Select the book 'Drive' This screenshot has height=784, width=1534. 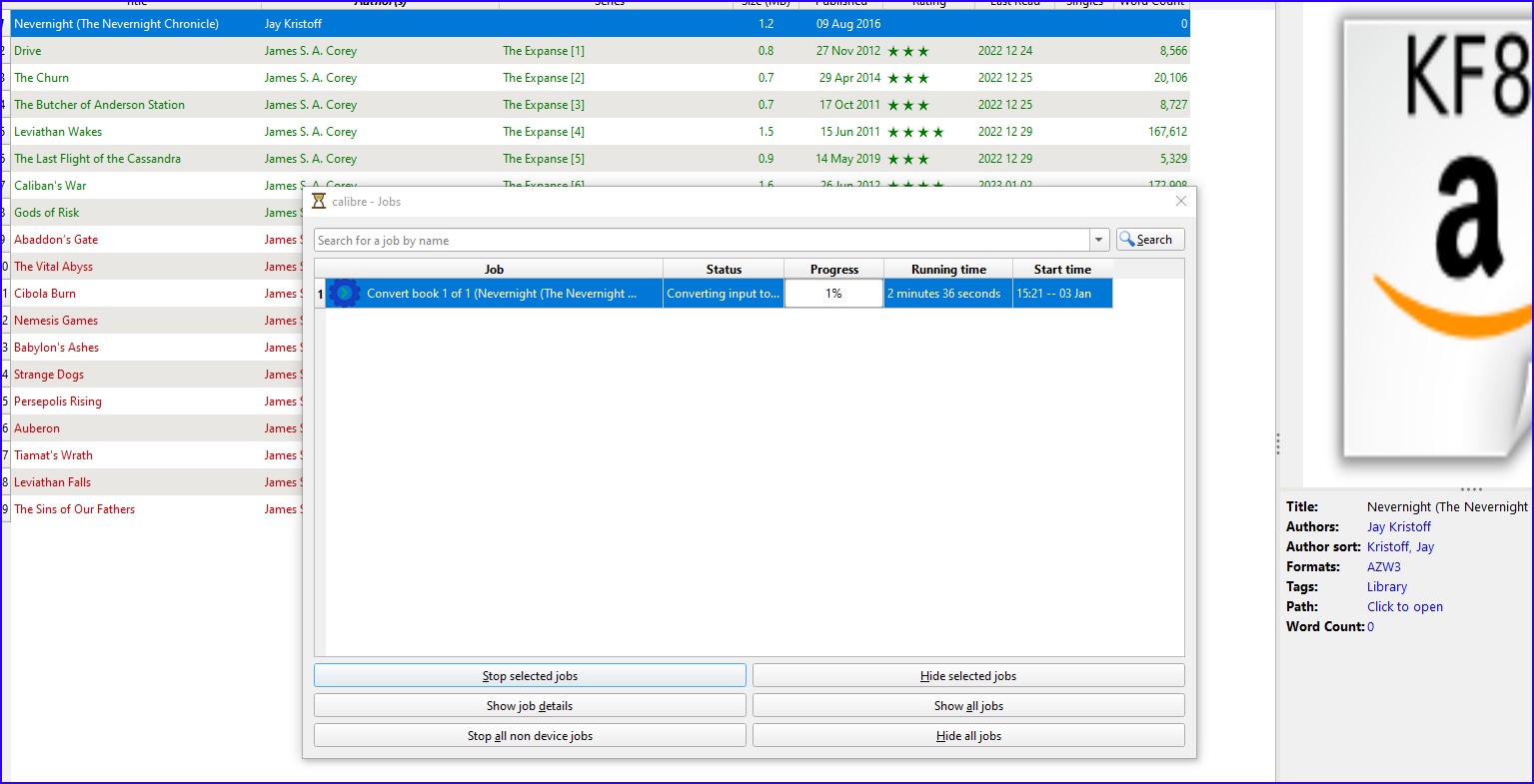pos(28,51)
